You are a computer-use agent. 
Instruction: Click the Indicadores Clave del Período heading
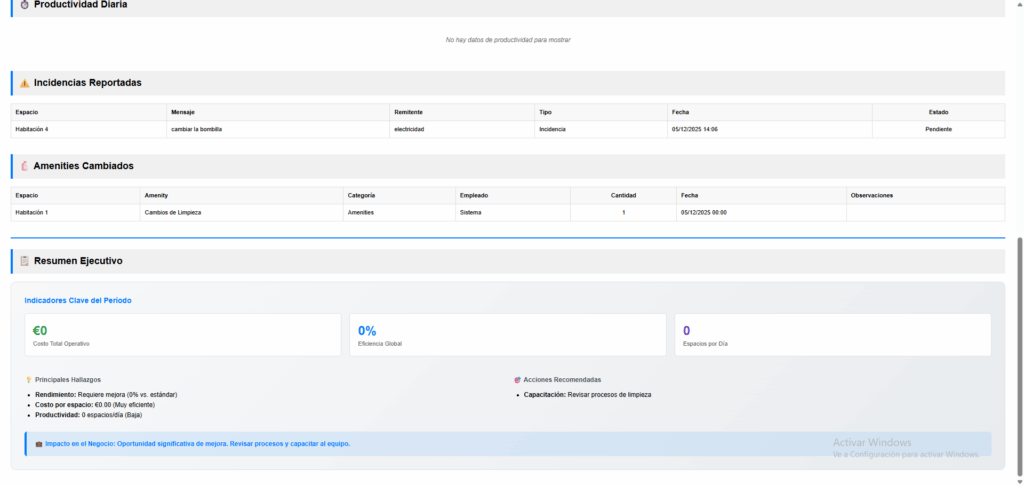(78, 300)
